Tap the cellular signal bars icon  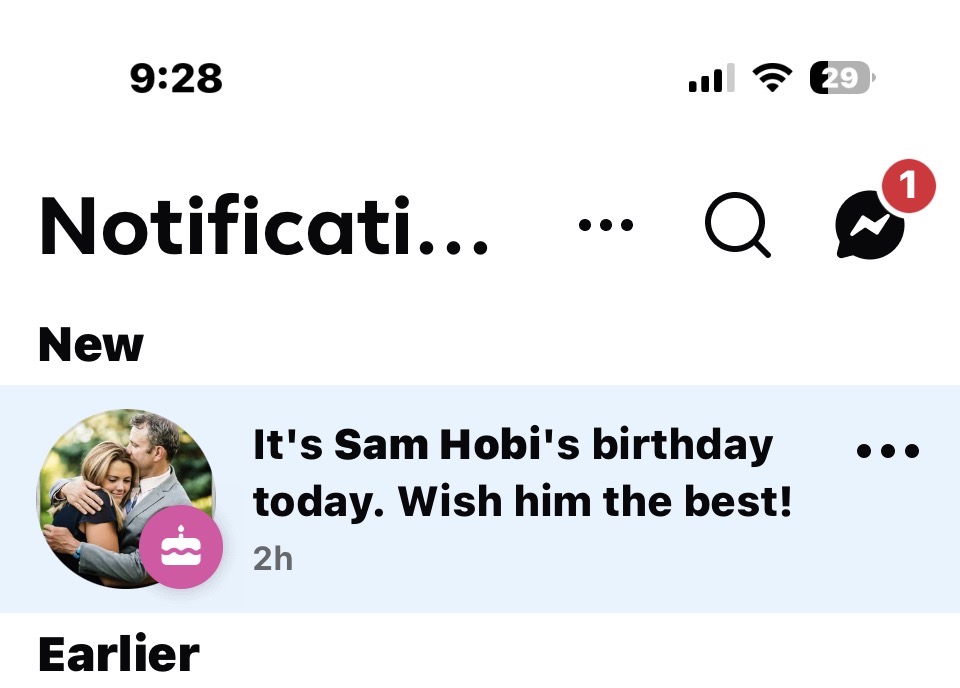[x=711, y=78]
